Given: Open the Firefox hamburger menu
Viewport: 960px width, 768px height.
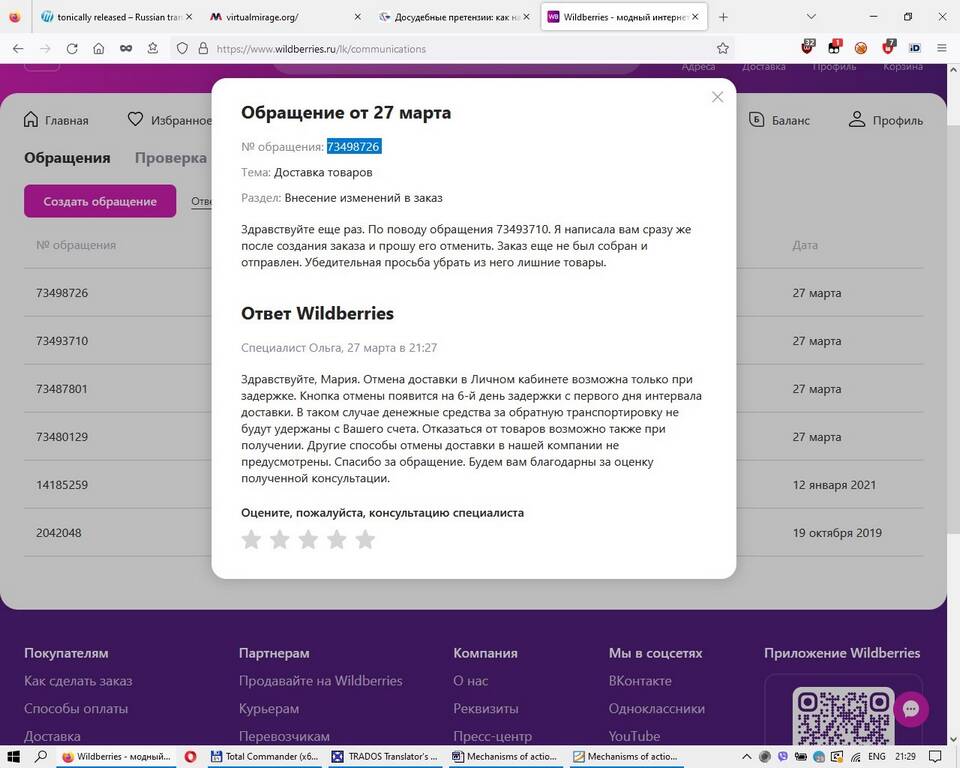Looking at the screenshot, I should coord(942,48).
